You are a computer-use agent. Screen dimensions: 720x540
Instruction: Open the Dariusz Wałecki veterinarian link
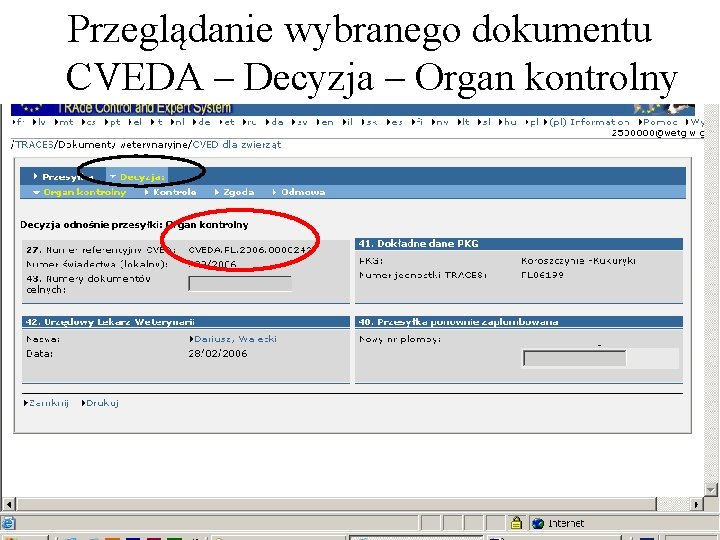point(233,339)
